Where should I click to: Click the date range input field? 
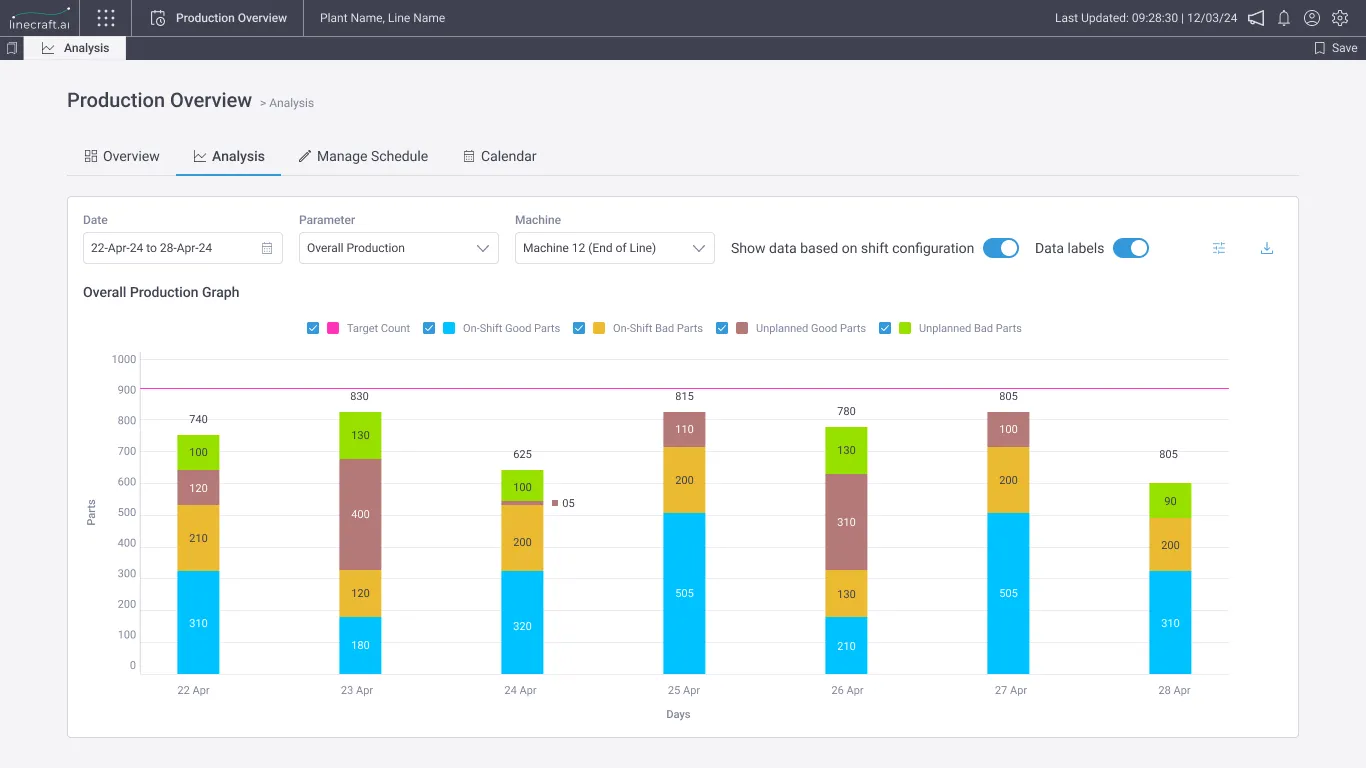pos(183,248)
